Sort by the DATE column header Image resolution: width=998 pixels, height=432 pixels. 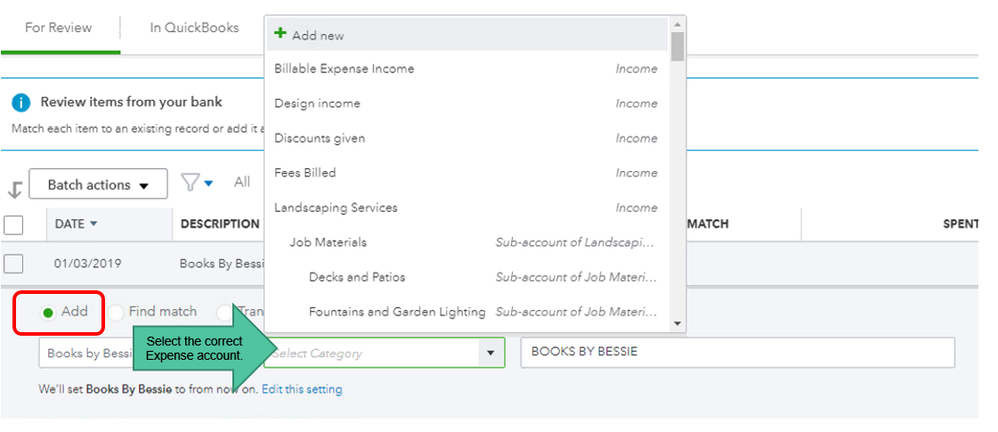coord(75,224)
